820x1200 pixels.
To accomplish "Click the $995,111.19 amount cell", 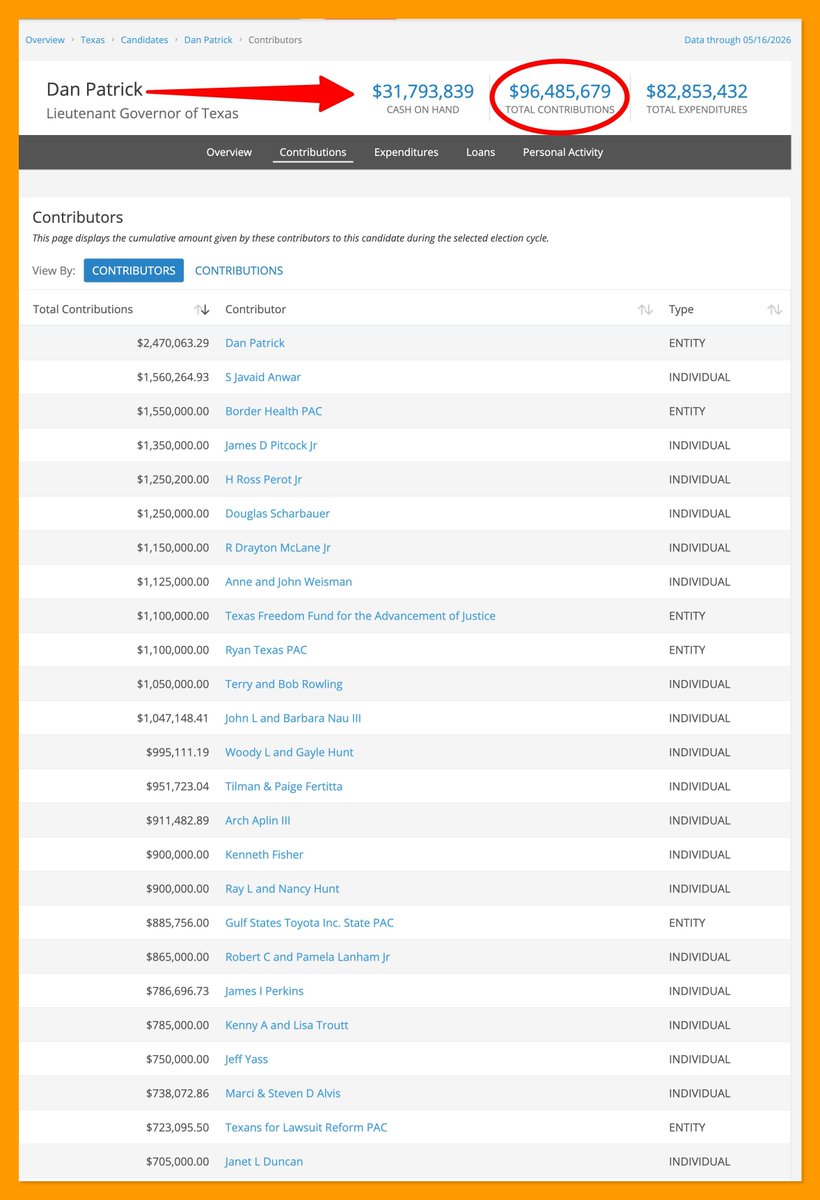I will [178, 752].
